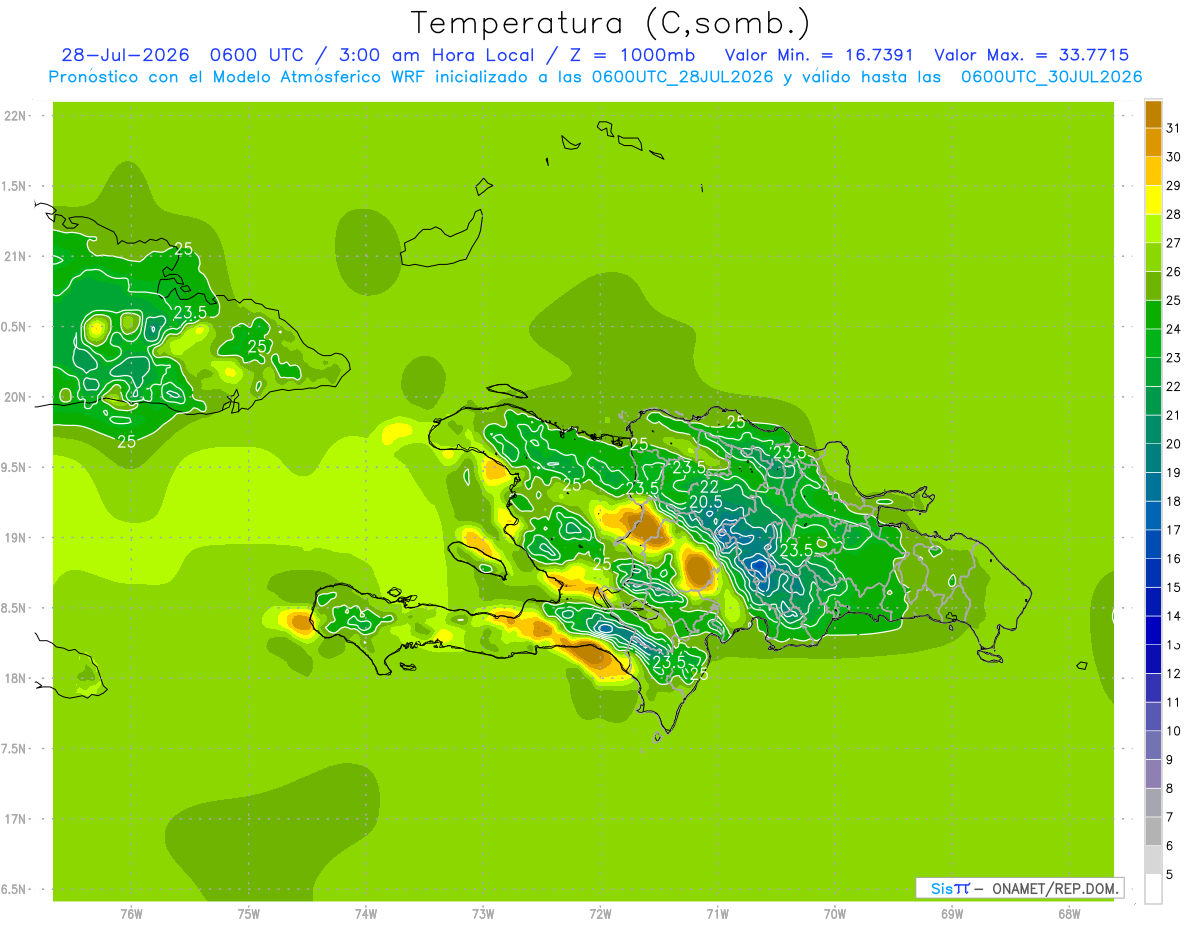Click the "18N" latitude axis label
This screenshot has width=1200, height=927.
click(15, 678)
